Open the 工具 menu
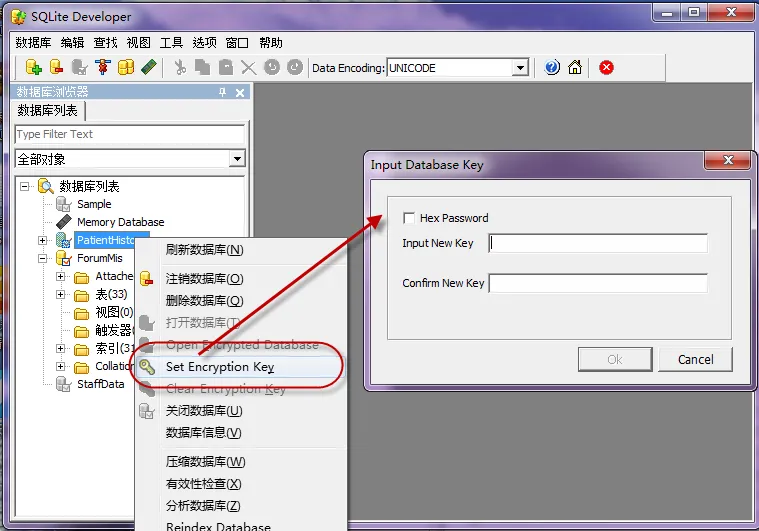Image resolution: width=759 pixels, height=531 pixels. tap(171, 43)
